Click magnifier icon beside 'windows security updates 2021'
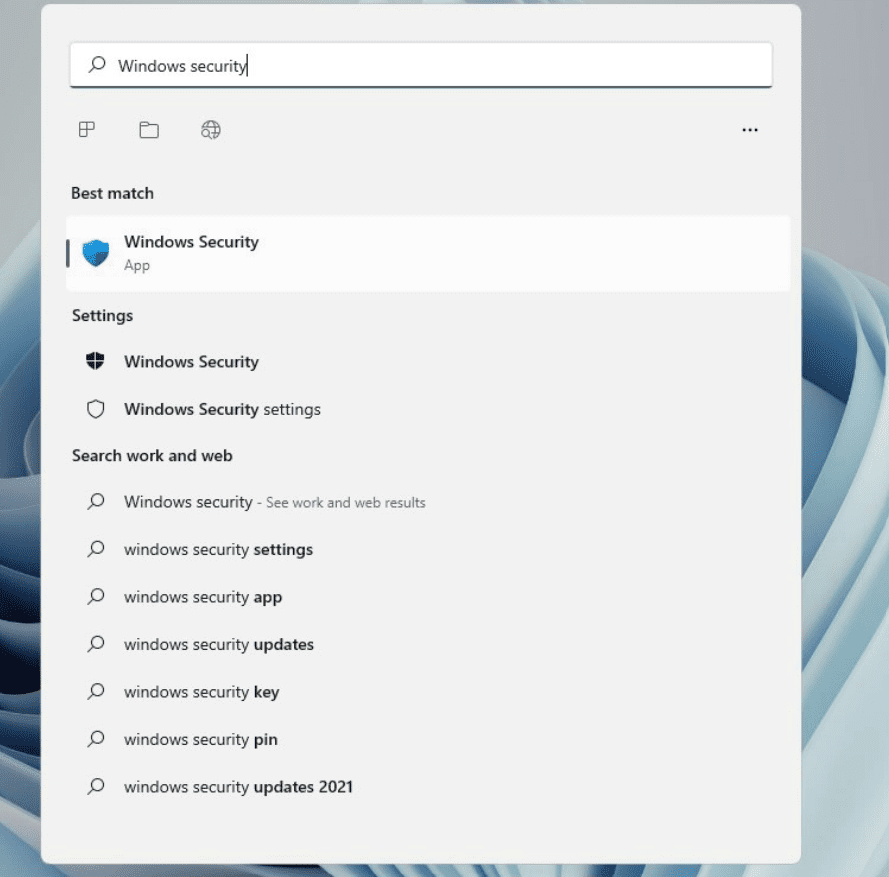The width and height of the screenshot is (889, 877). click(x=96, y=786)
